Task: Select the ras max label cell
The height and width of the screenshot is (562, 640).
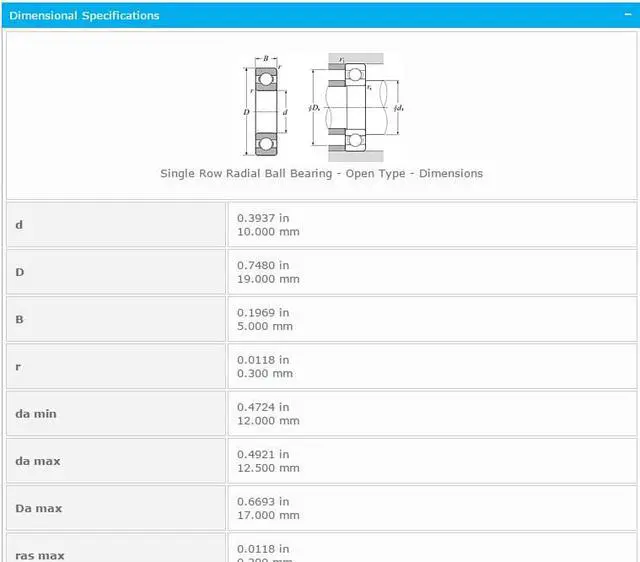Action: [116, 553]
